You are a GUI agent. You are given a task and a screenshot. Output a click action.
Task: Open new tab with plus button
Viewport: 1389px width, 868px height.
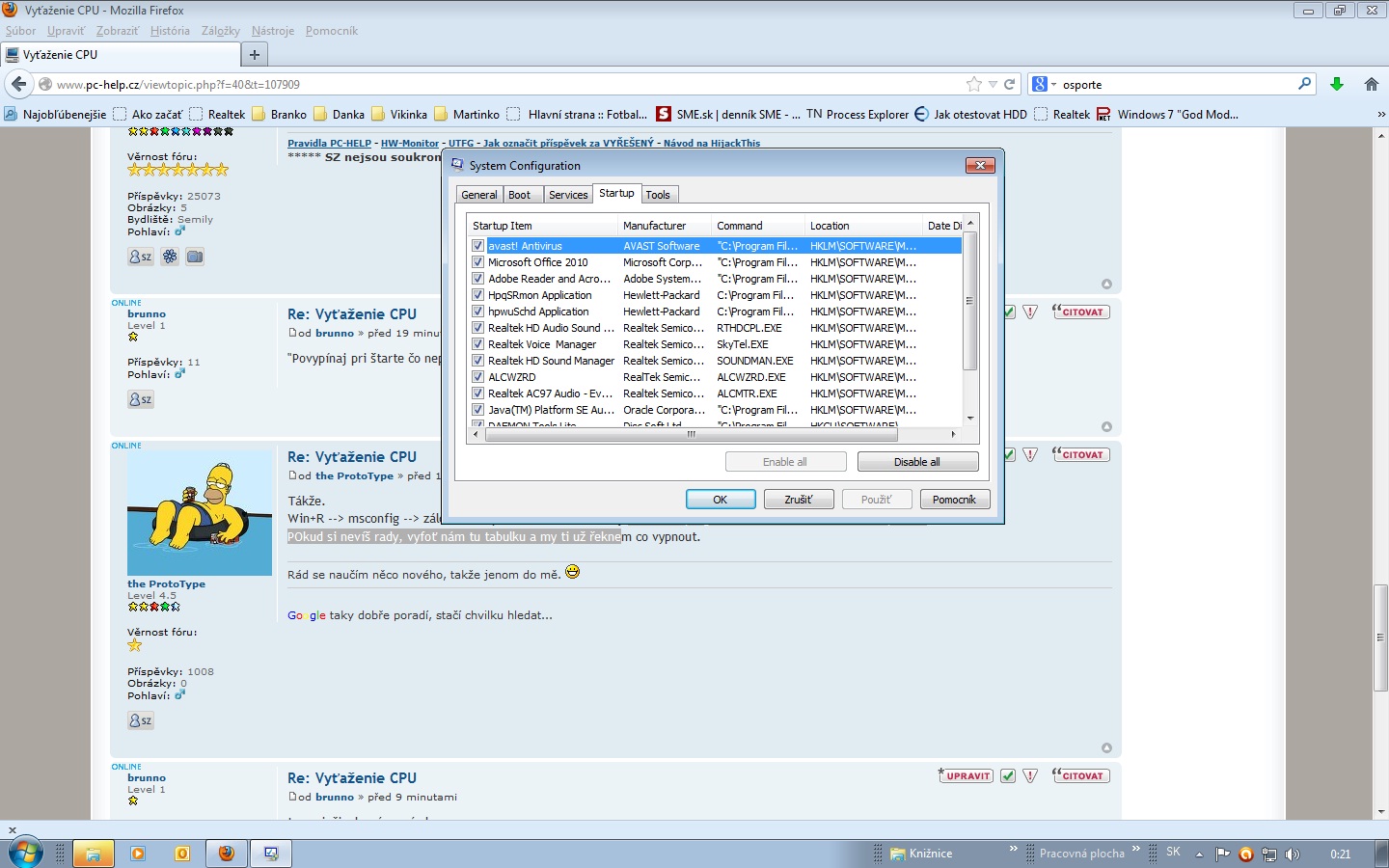(x=255, y=55)
